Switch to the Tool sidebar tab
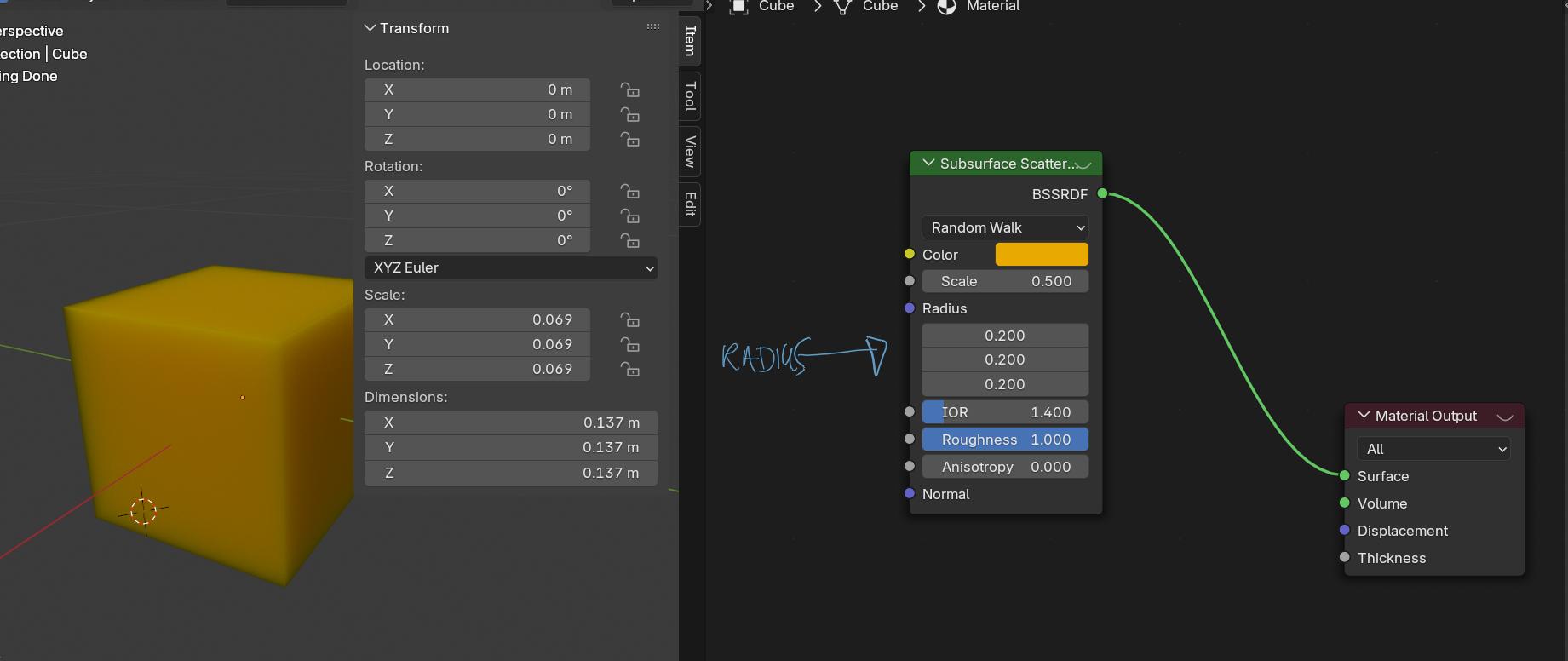Screen dimensions: 1568x661 (x=690, y=96)
